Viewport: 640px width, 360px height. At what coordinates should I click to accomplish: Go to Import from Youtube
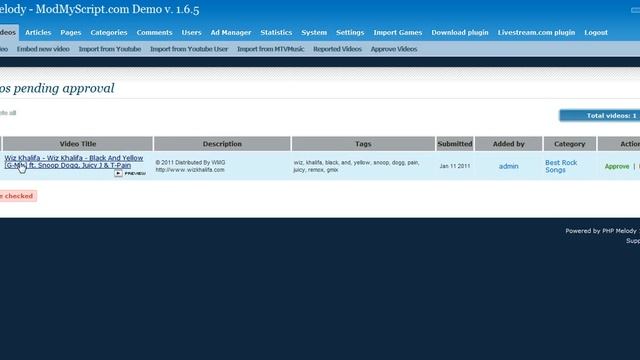(110, 49)
